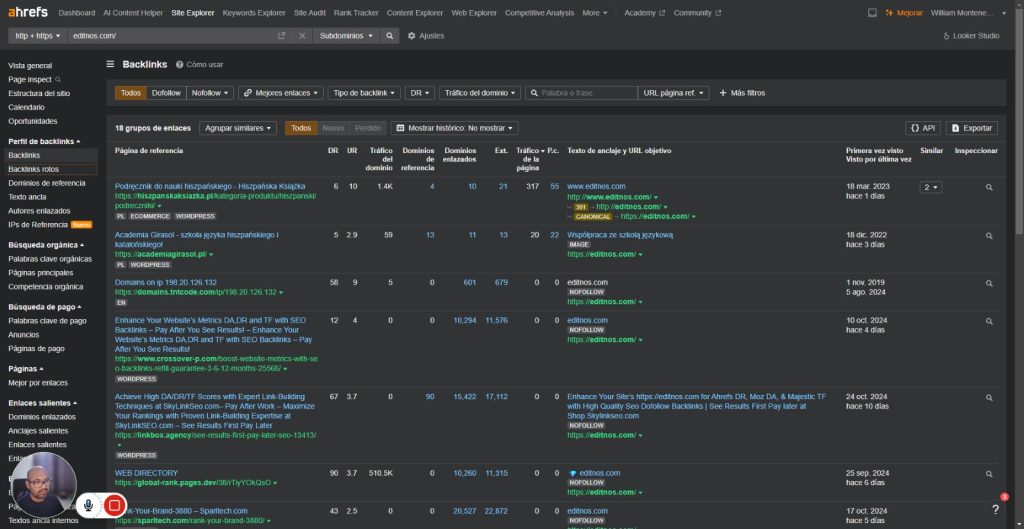Collapse the Búsqueda orgánica section

click(x=46, y=245)
